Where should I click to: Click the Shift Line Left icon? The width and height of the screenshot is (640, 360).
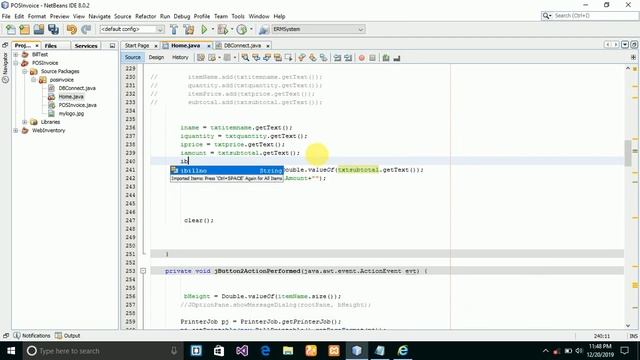click(x=338, y=58)
